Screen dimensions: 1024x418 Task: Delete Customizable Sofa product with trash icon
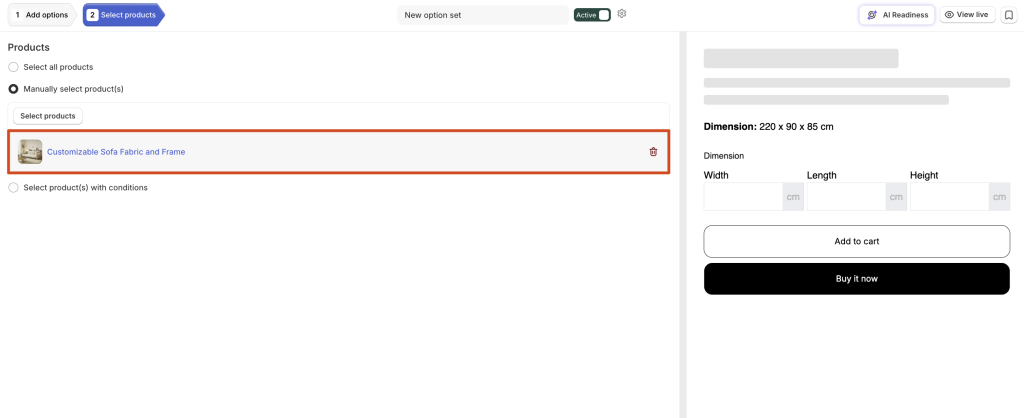click(x=653, y=152)
